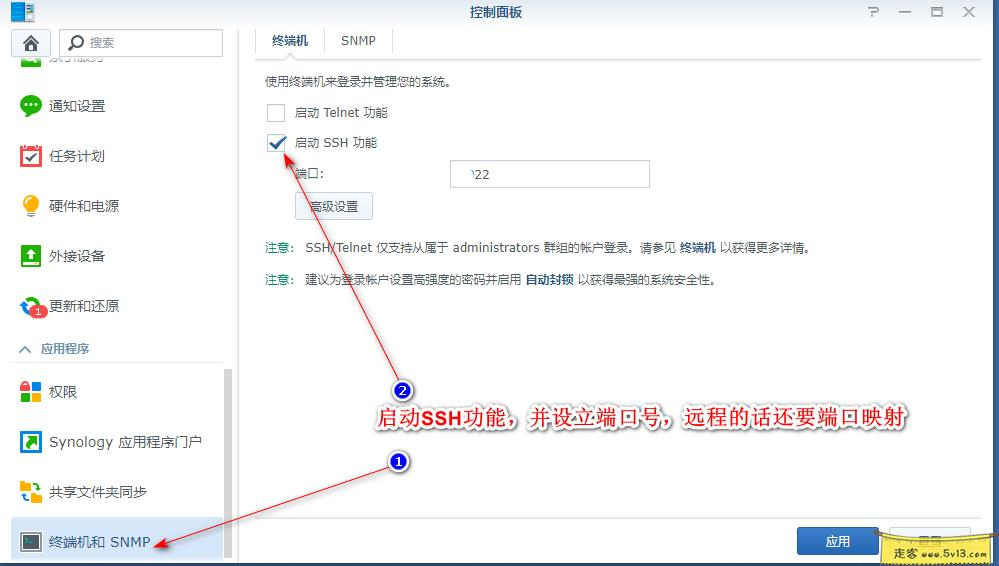Open 硬件和电源 light bulb icon
Viewport: 999px width, 566px height.
tap(31, 206)
